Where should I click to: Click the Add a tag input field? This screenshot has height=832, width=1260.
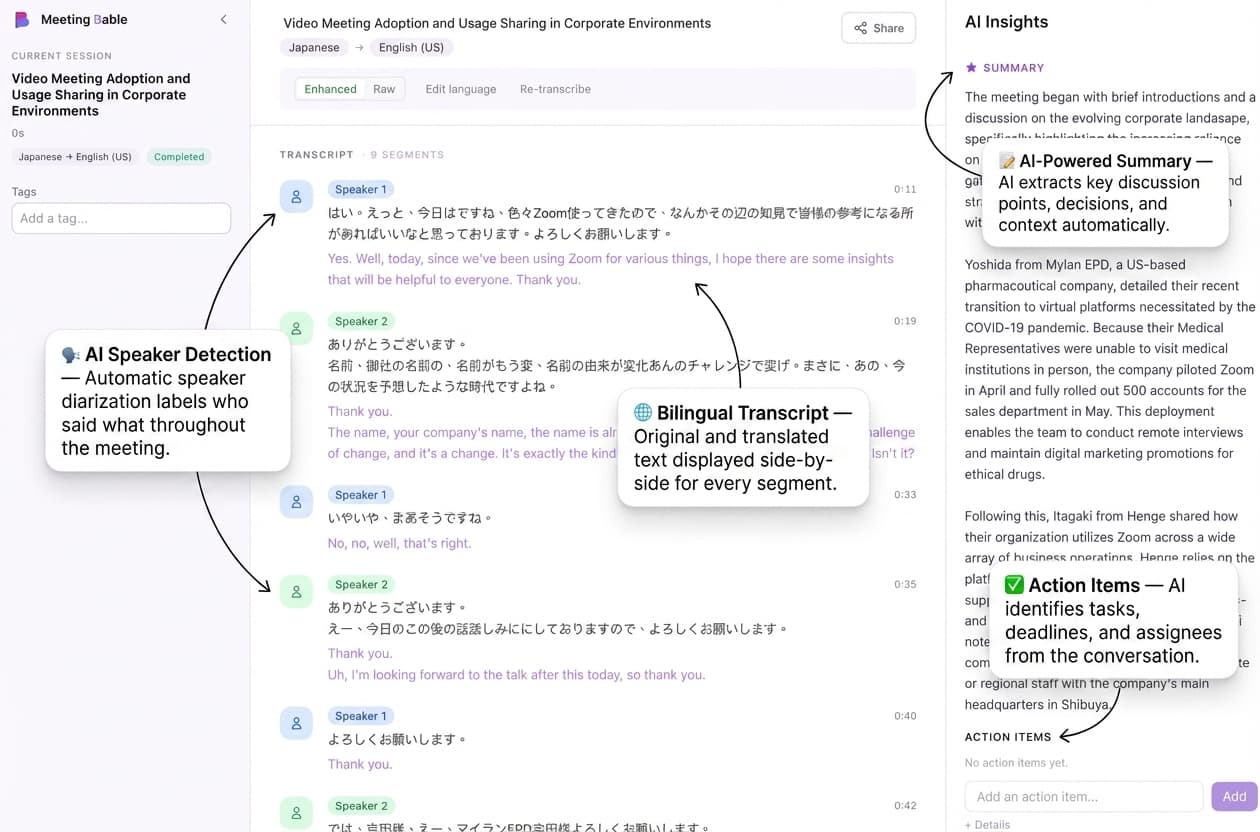point(120,218)
